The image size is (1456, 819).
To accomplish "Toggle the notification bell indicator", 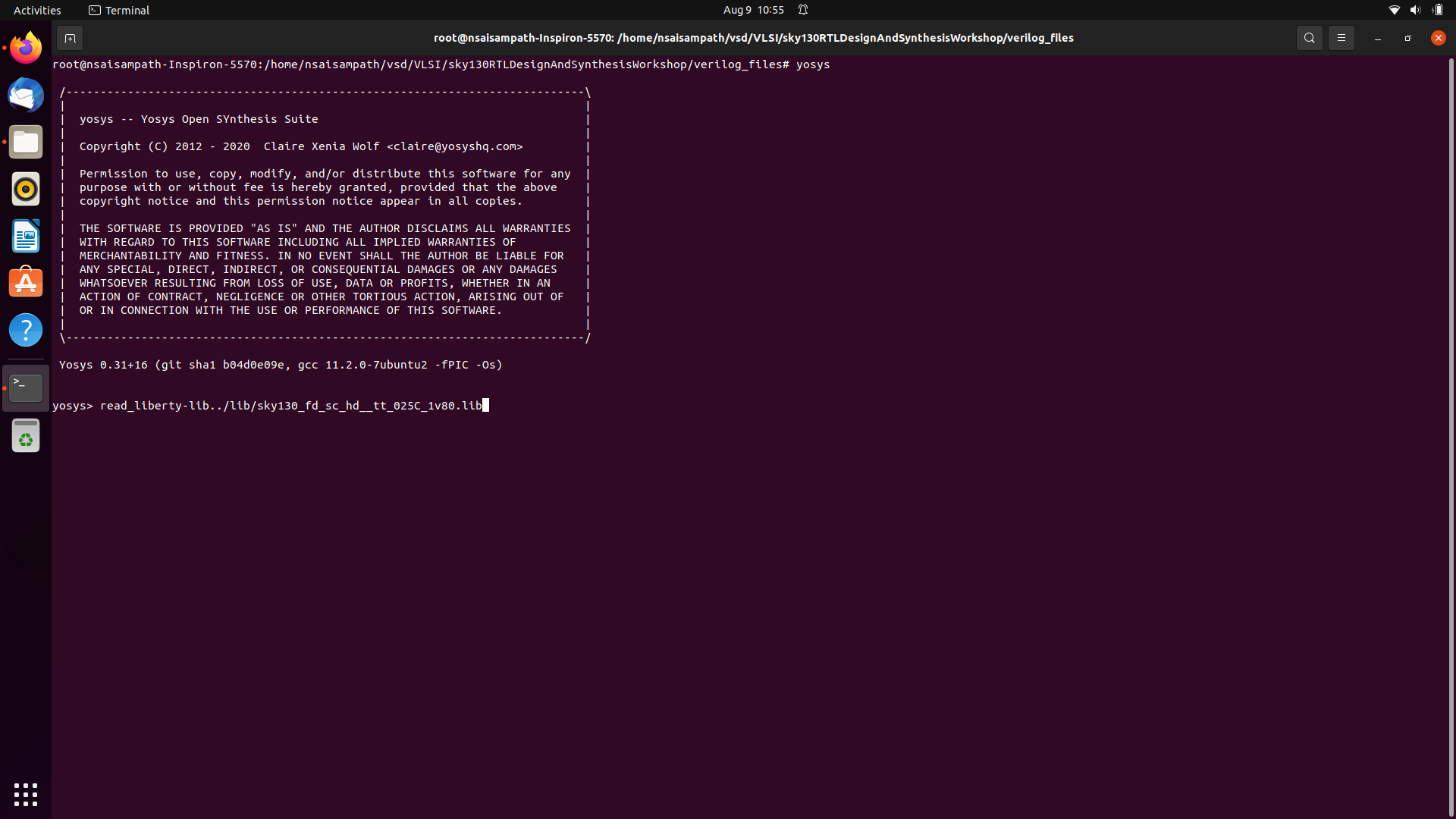I will [x=803, y=10].
